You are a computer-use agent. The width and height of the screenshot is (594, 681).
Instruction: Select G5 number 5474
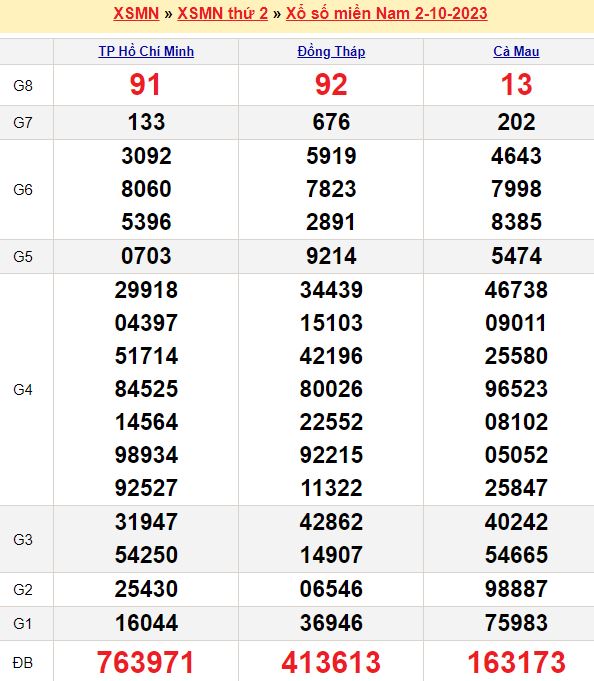pyautogui.click(x=516, y=256)
